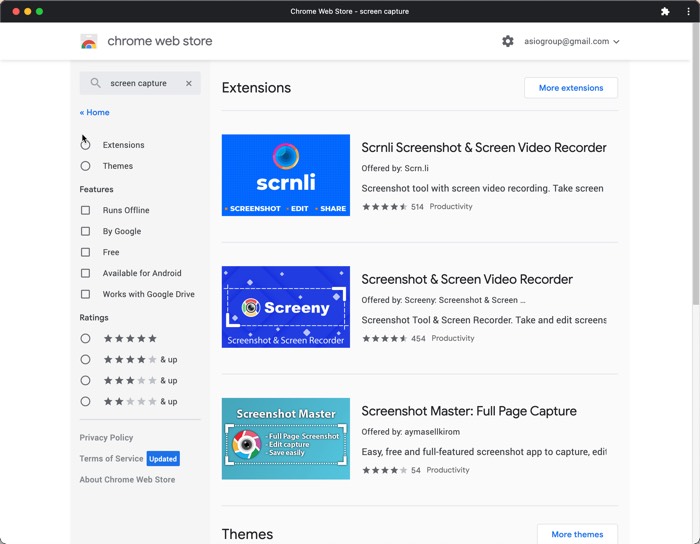
Task: Click the macOS green maximize button
Action: tap(39, 11)
